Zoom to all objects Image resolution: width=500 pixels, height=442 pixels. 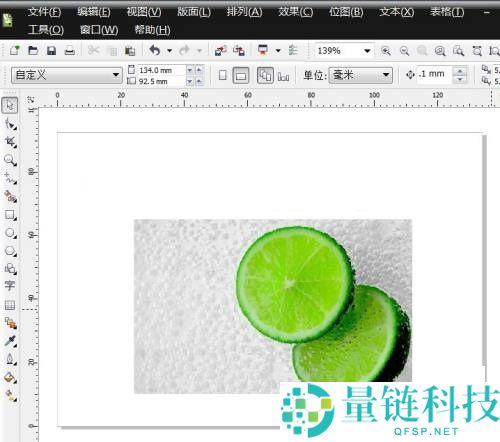click(x=440, y=51)
